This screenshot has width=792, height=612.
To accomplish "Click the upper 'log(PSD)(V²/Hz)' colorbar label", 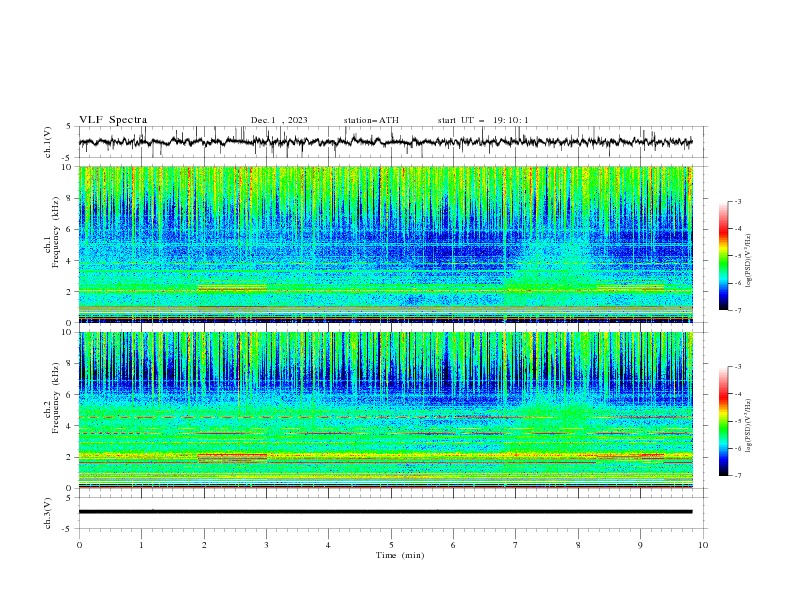I will coord(749,261).
